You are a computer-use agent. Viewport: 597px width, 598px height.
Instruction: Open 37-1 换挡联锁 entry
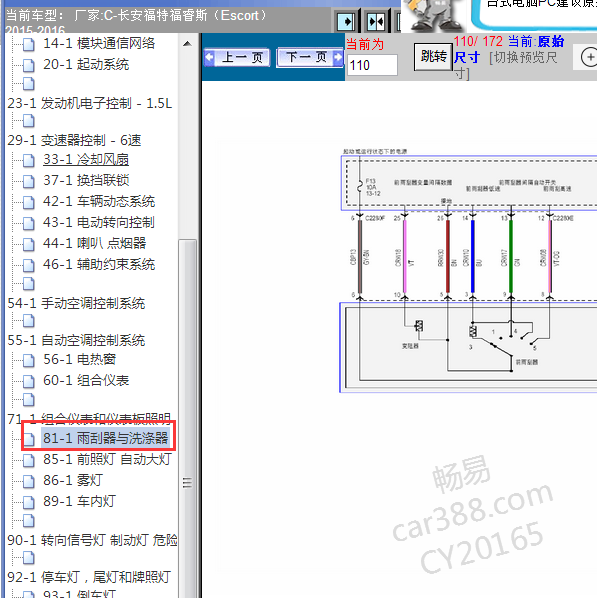click(x=86, y=180)
